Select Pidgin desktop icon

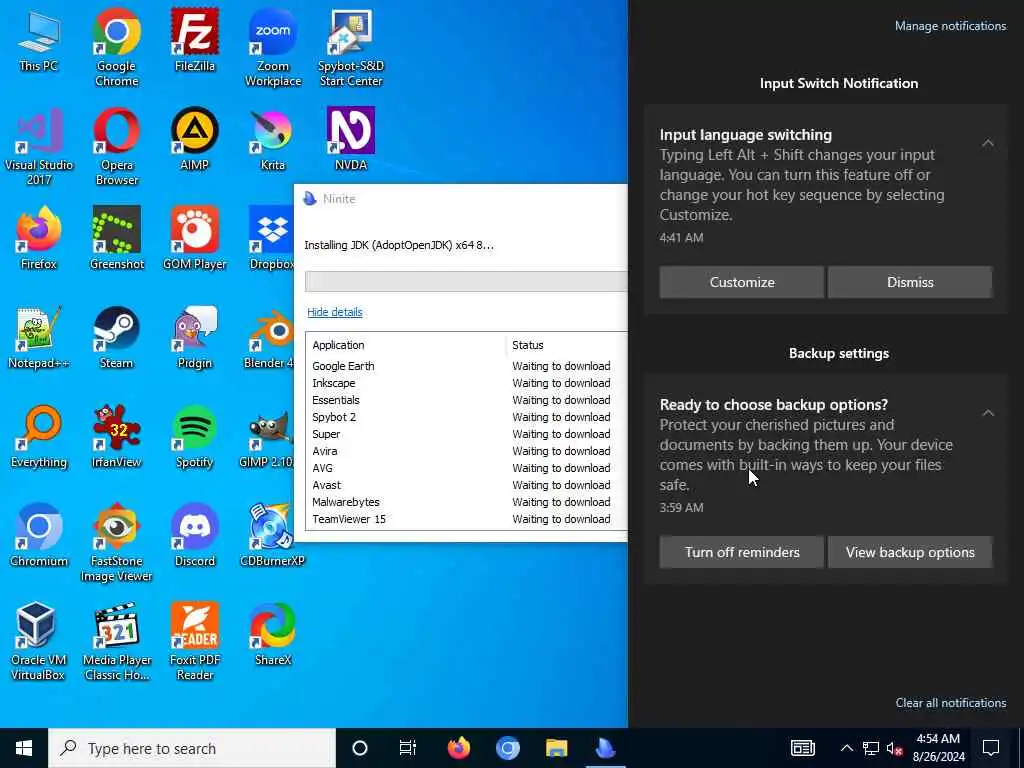pos(195,338)
